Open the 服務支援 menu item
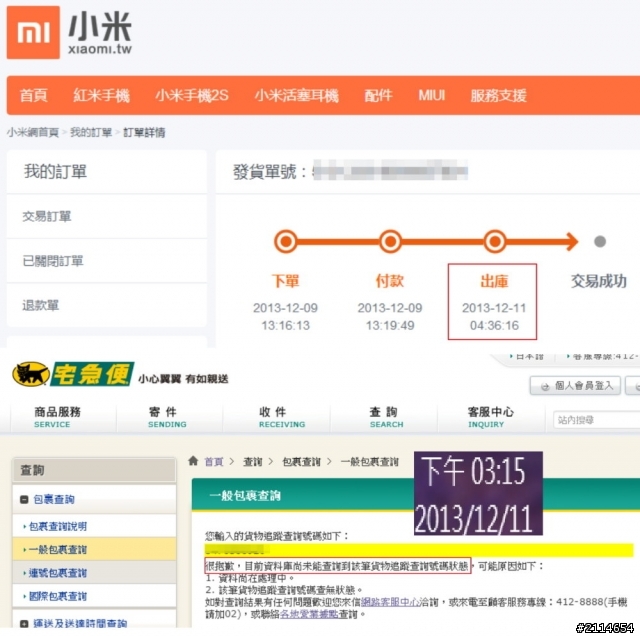The width and height of the screenshot is (640, 636). click(498, 96)
